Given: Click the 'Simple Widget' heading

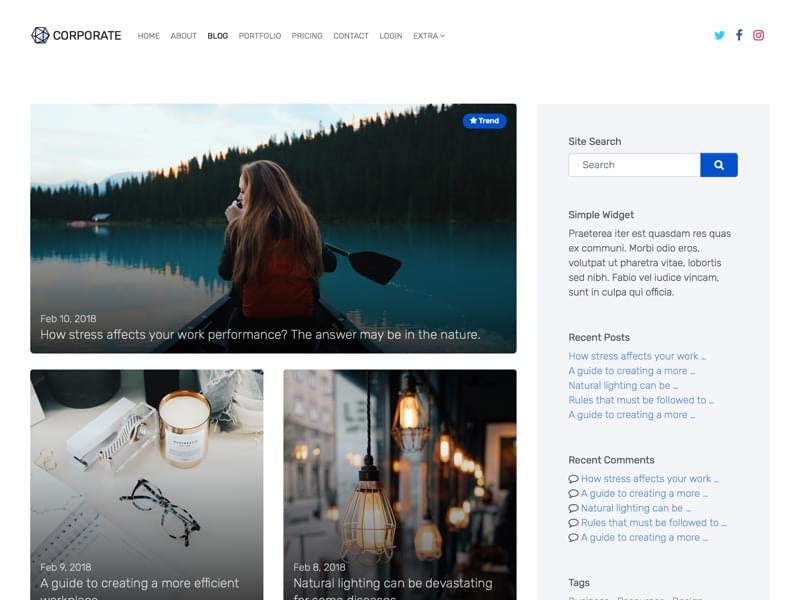Looking at the screenshot, I should tap(601, 215).
